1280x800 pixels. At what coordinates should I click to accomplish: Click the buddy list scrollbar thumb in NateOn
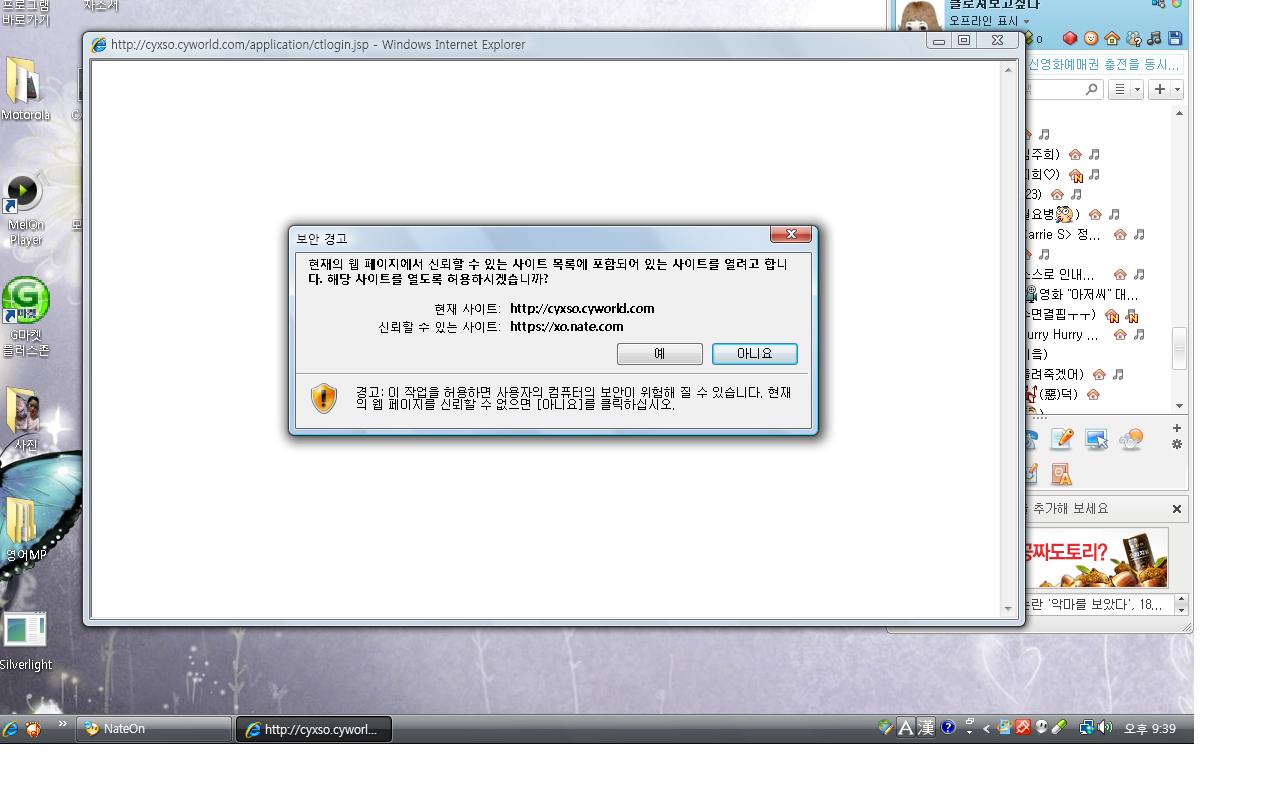[x=1179, y=348]
